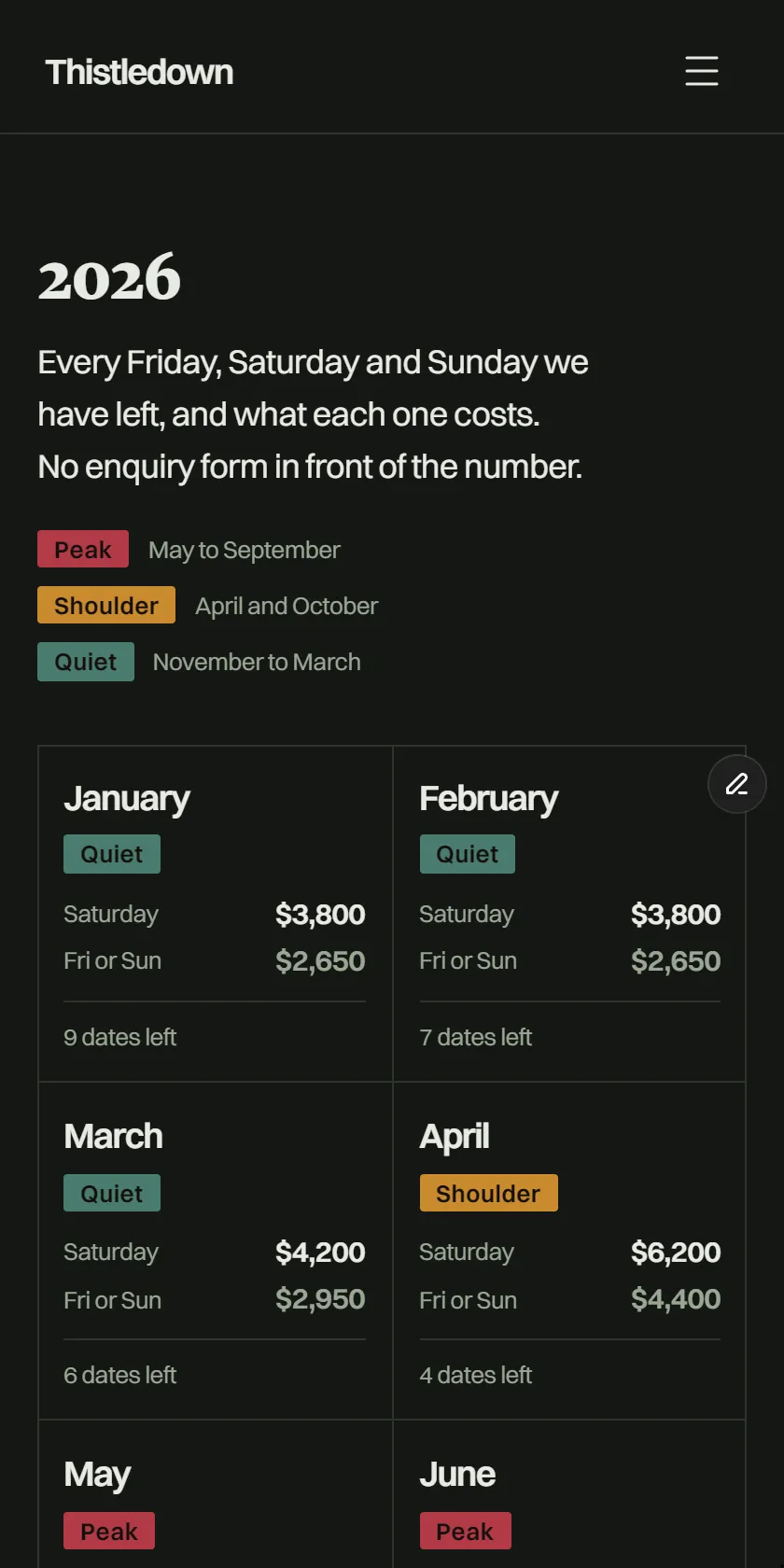The width and height of the screenshot is (784, 1568).
Task: Select the Shoulder legend badge
Action: pos(106,606)
